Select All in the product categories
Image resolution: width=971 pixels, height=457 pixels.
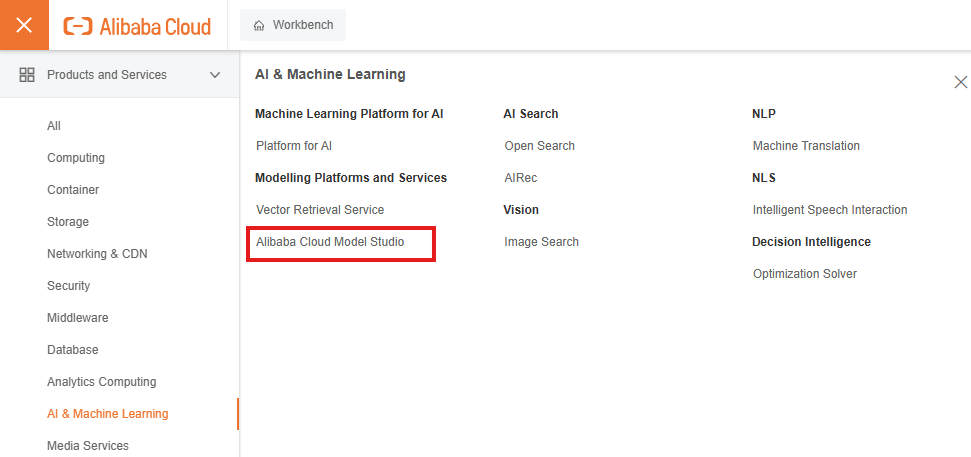point(54,126)
